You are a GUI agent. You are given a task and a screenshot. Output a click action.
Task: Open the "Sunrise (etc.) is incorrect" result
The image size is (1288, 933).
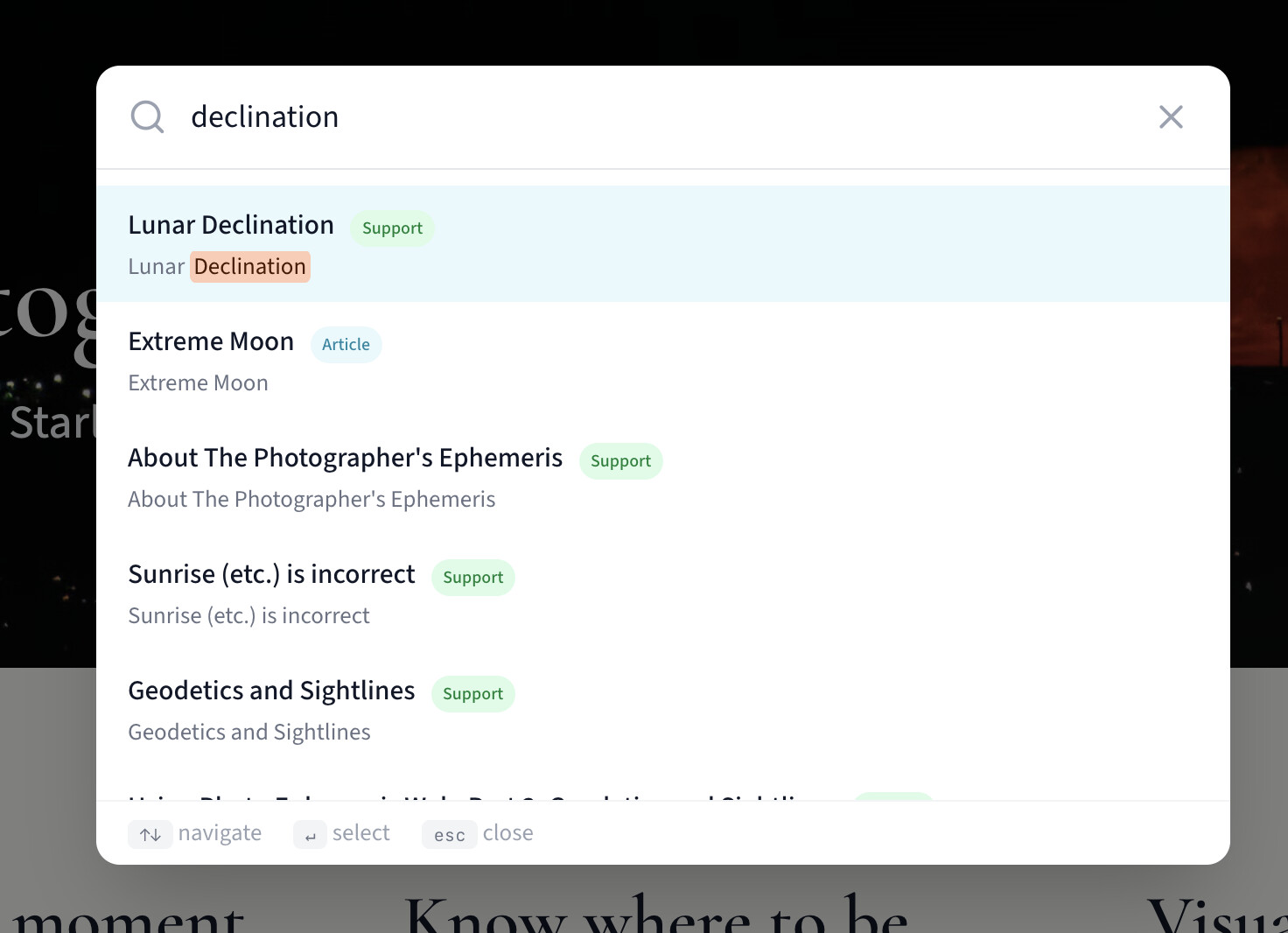pos(271,574)
